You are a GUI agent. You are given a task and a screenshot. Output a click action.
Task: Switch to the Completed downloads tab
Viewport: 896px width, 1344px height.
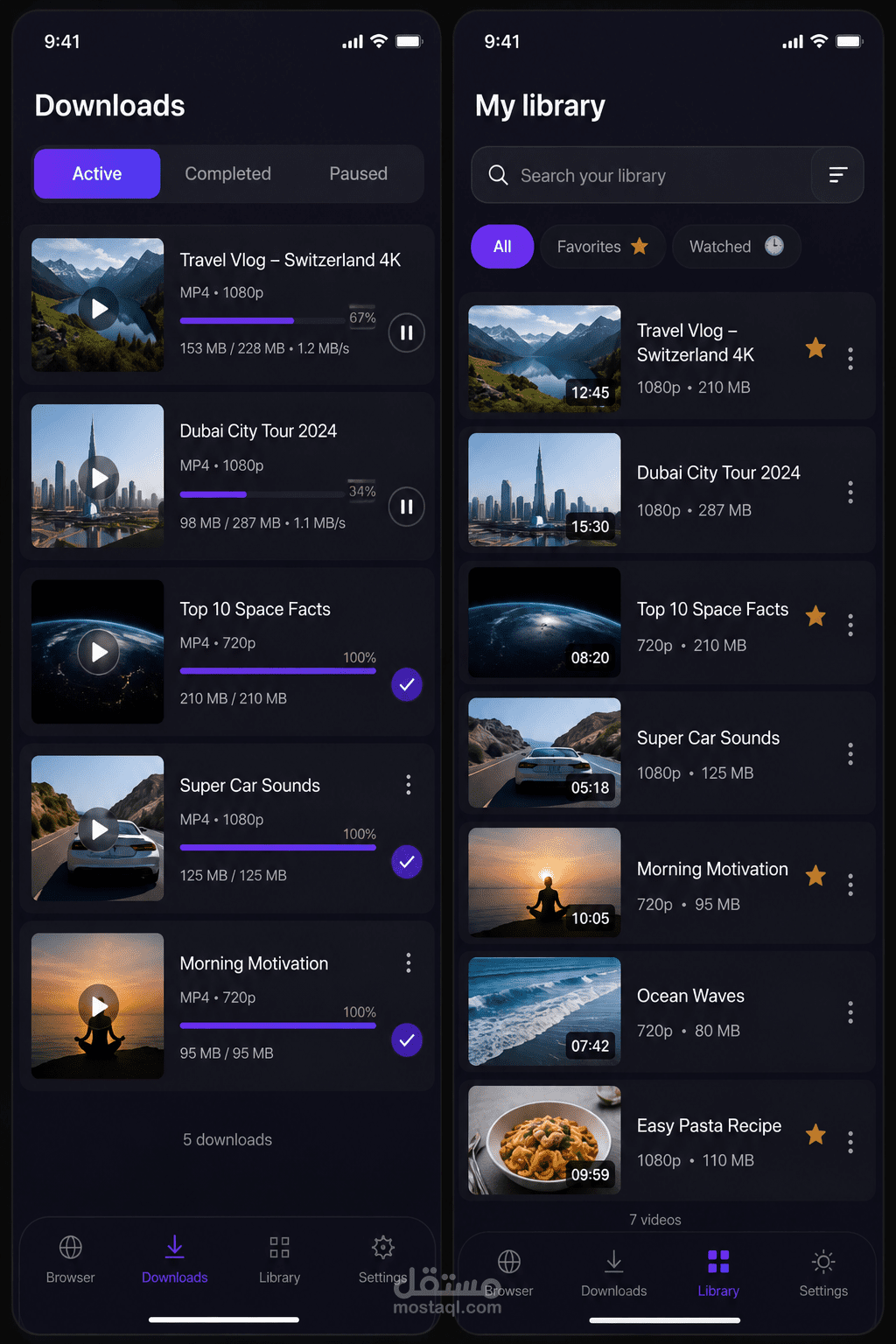[x=227, y=173]
